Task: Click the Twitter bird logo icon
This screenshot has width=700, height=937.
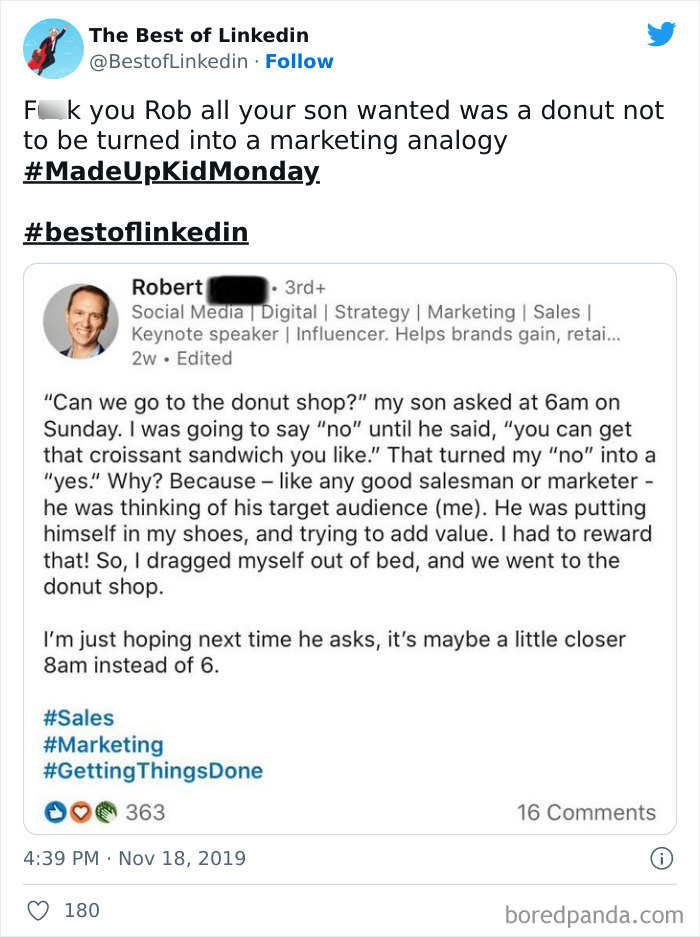Action: click(x=661, y=35)
